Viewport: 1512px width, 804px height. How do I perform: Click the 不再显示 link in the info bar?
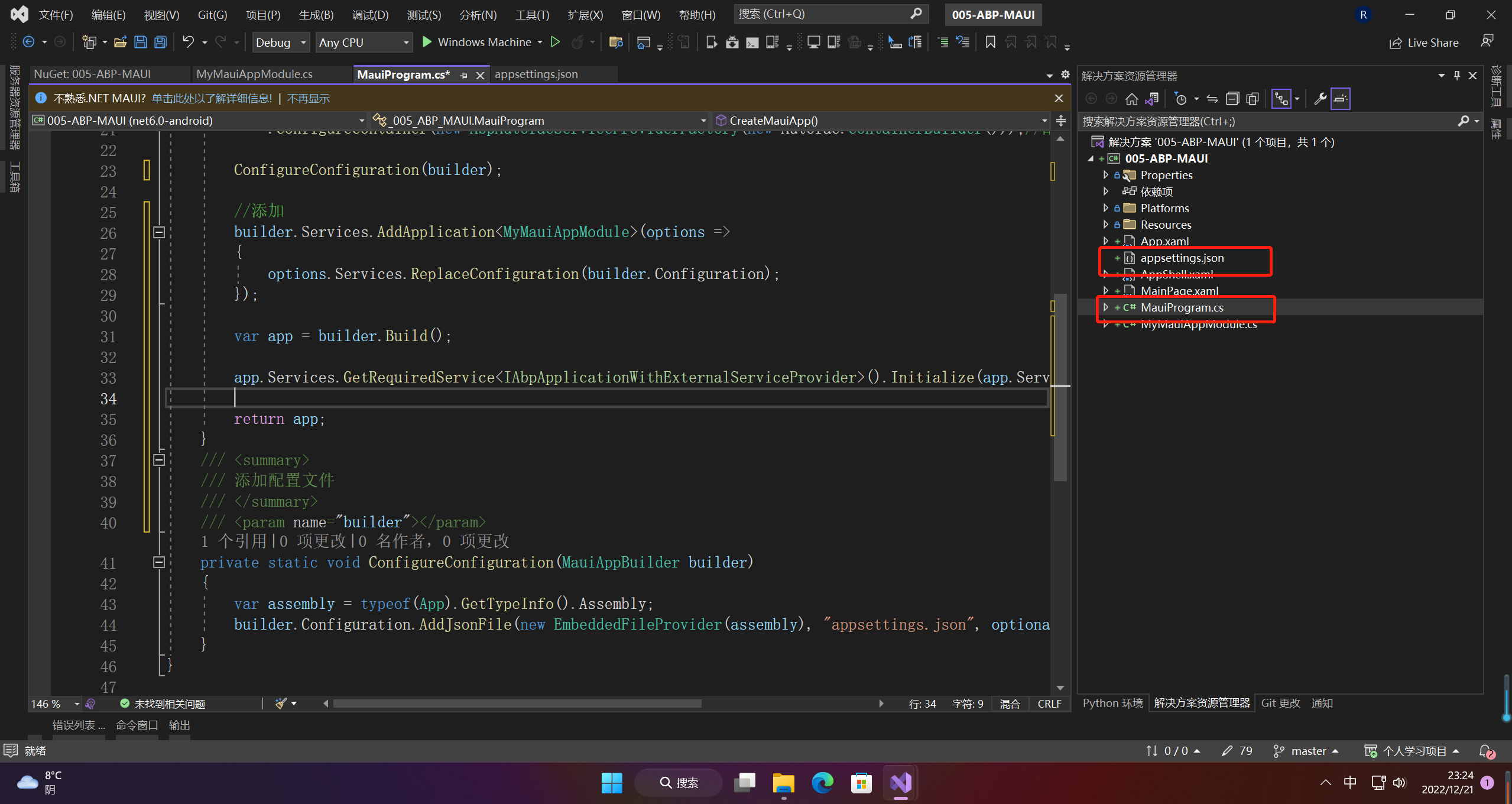(308, 99)
